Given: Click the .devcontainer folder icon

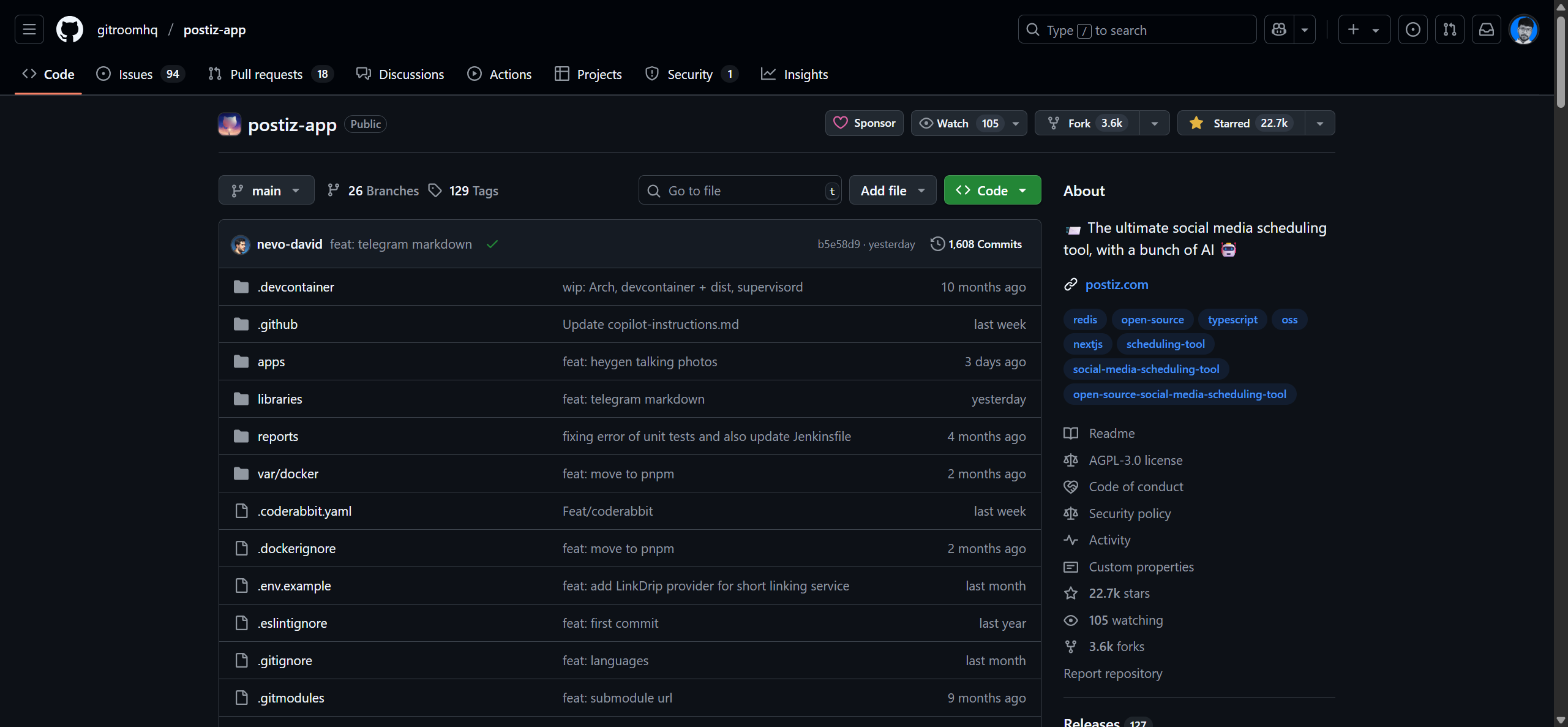Looking at the screenshot, I should (241, 287).
